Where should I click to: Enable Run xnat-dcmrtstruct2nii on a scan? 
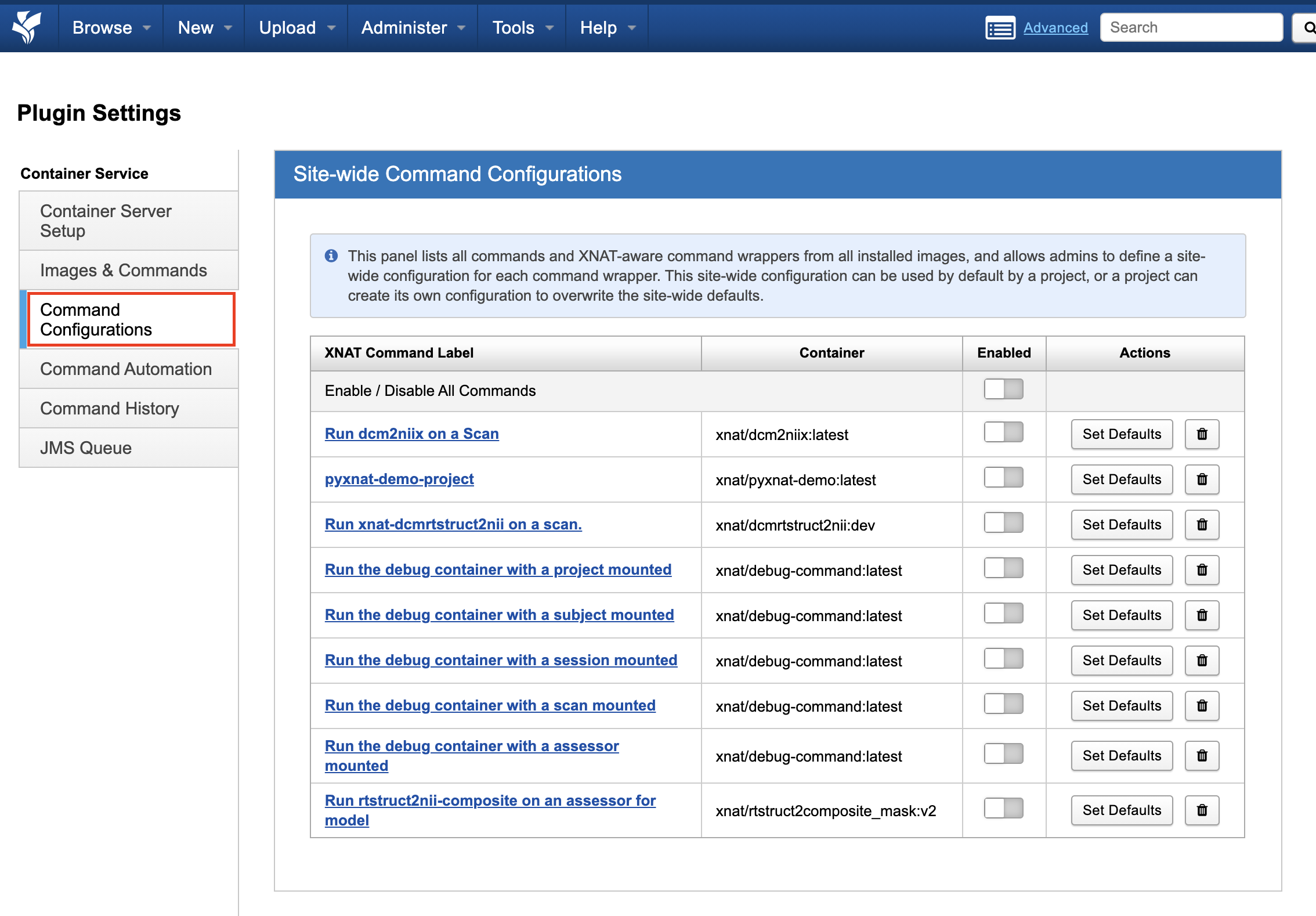pos(1004,522)
